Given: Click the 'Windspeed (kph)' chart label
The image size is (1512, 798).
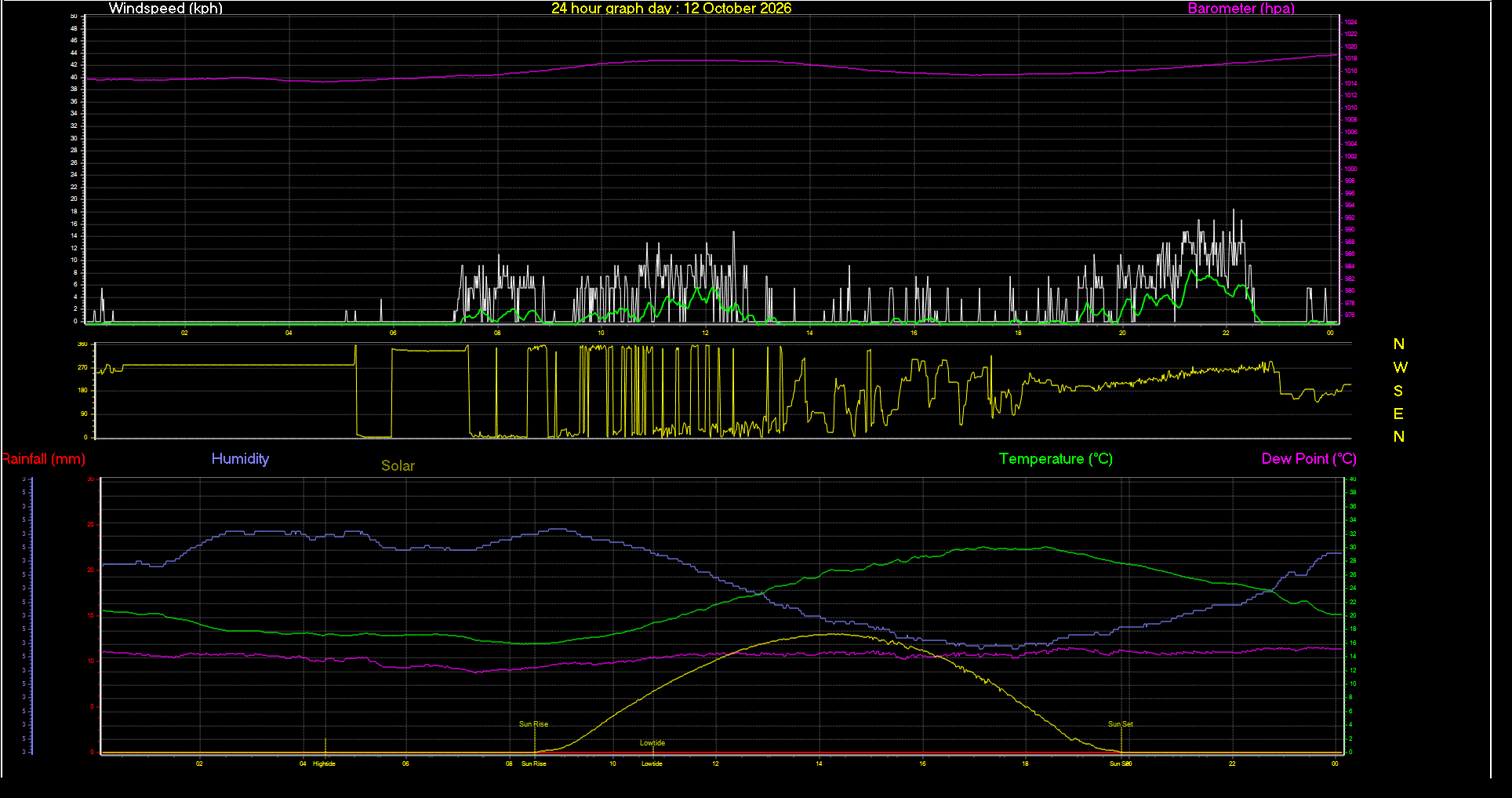Looking at the screenshot, I should (x=165, y=9).
